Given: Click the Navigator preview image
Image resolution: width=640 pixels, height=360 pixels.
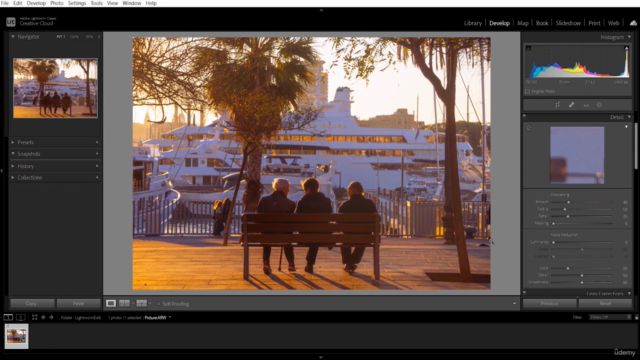Looking at the screenshot, I should point(55,88).
